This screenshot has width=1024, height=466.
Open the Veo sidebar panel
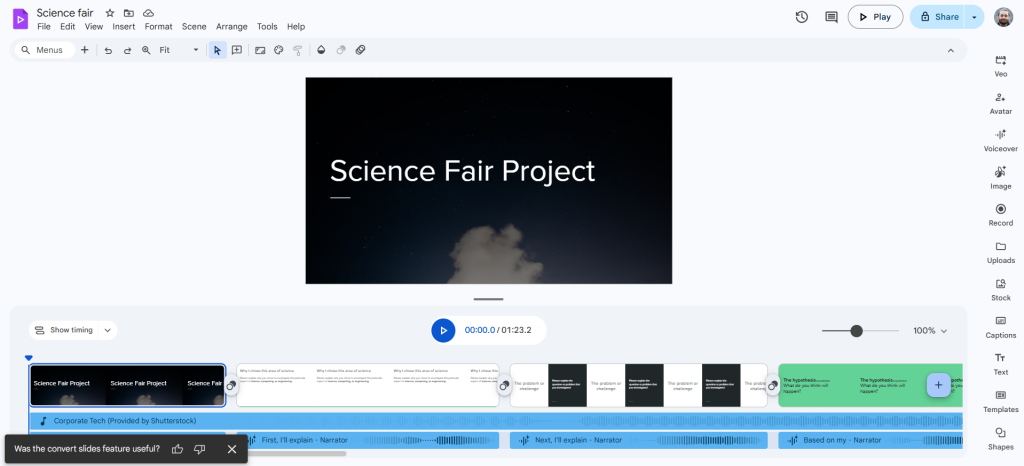(x=1000, y=66)
